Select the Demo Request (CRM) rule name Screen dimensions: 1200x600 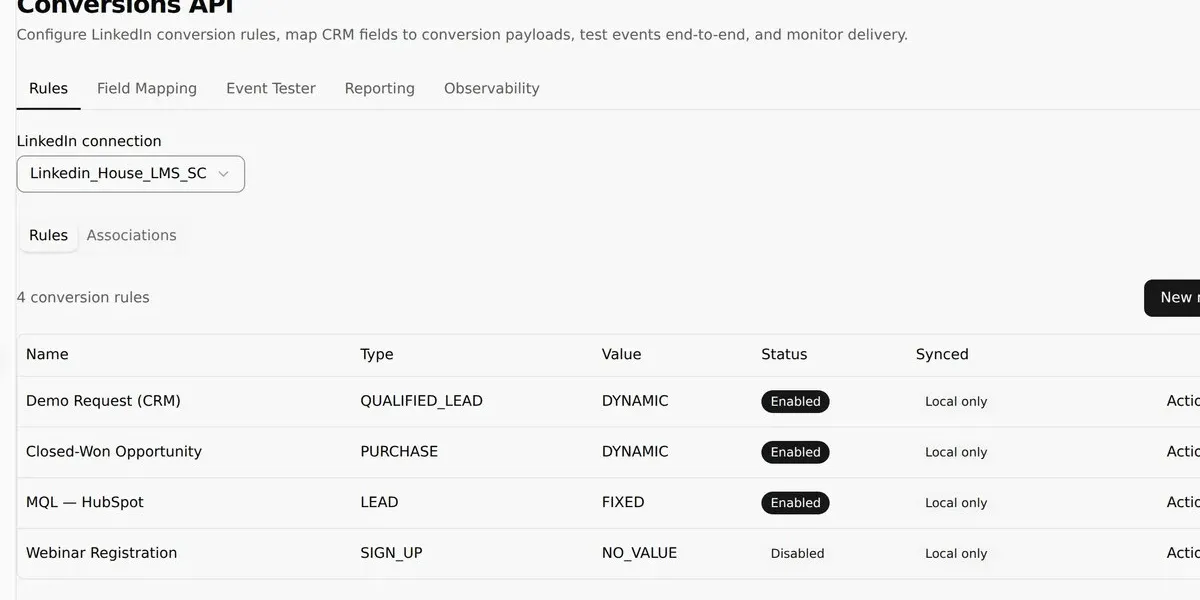(x=103, y=401)
